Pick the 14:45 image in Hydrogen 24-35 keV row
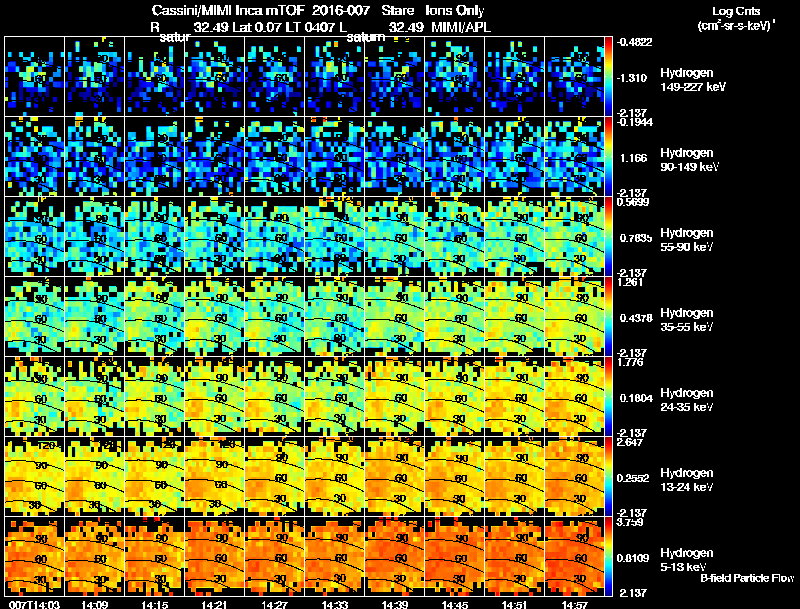This screenshot has width=800, height=609. point(454,396)
